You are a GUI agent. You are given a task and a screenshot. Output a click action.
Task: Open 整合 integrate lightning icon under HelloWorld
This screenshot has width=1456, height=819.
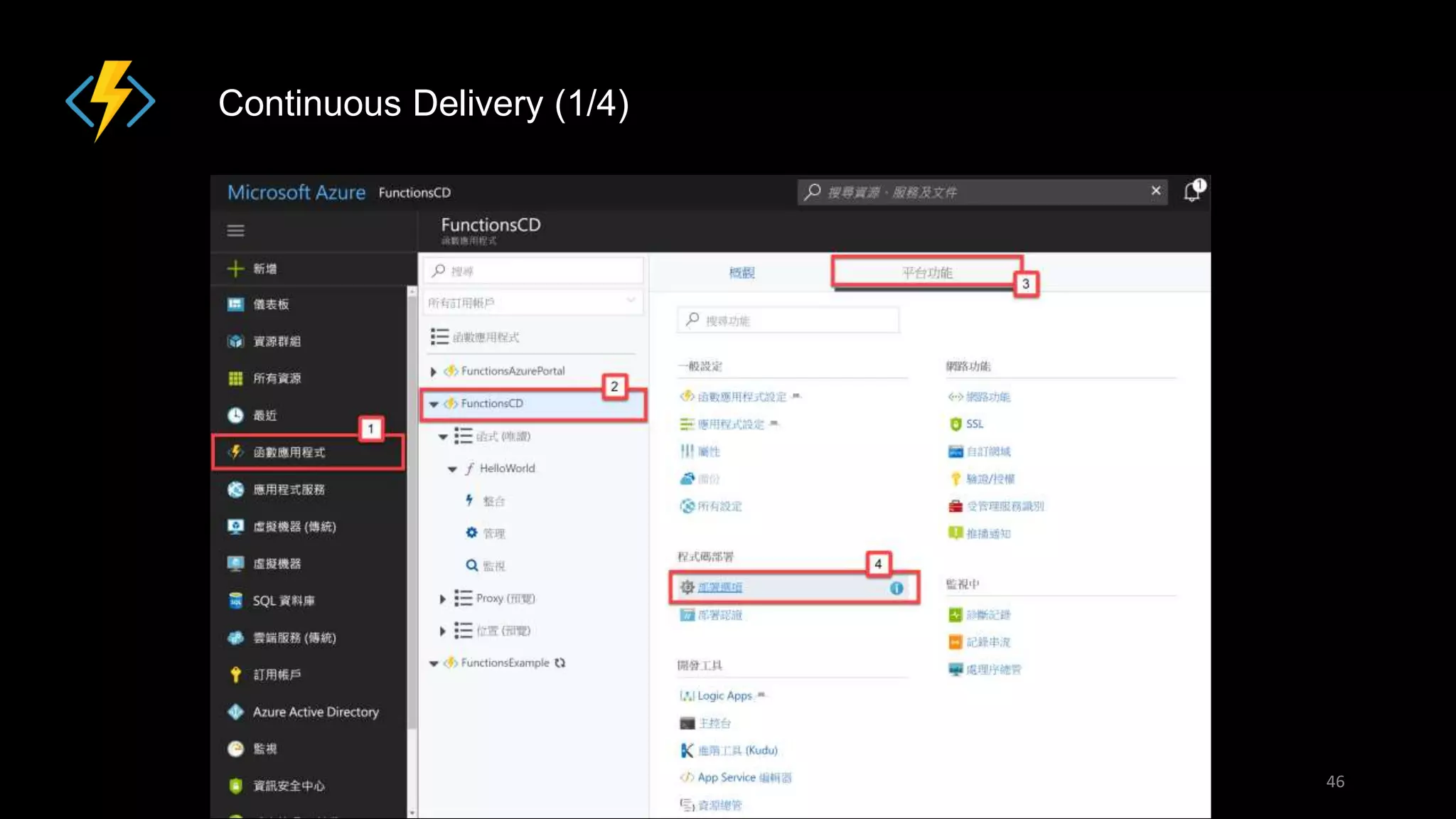470,500
